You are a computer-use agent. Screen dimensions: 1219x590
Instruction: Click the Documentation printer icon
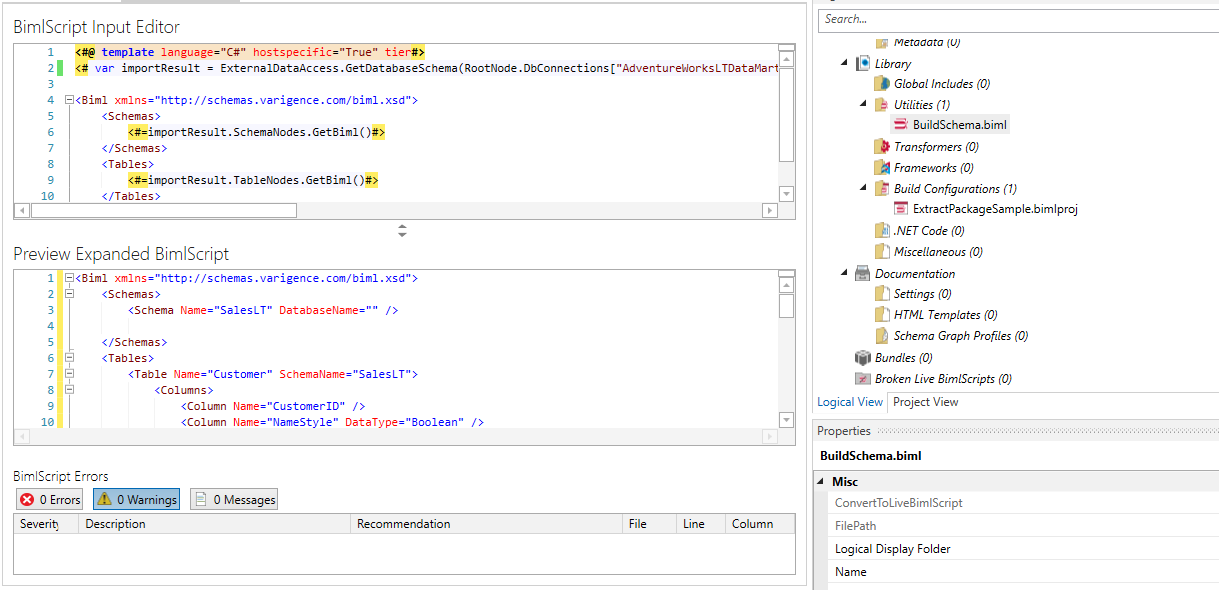[863, 274]
